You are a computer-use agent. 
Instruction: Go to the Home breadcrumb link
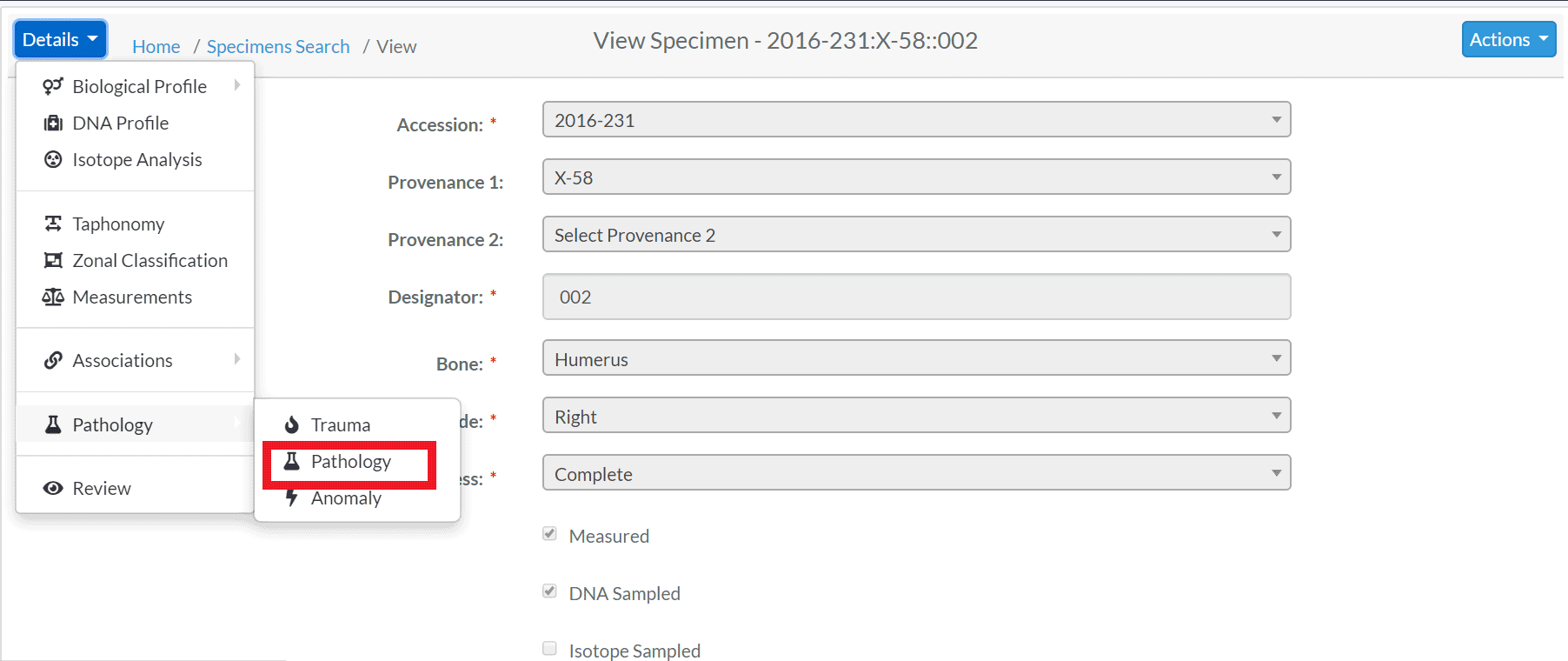point(156,47)
